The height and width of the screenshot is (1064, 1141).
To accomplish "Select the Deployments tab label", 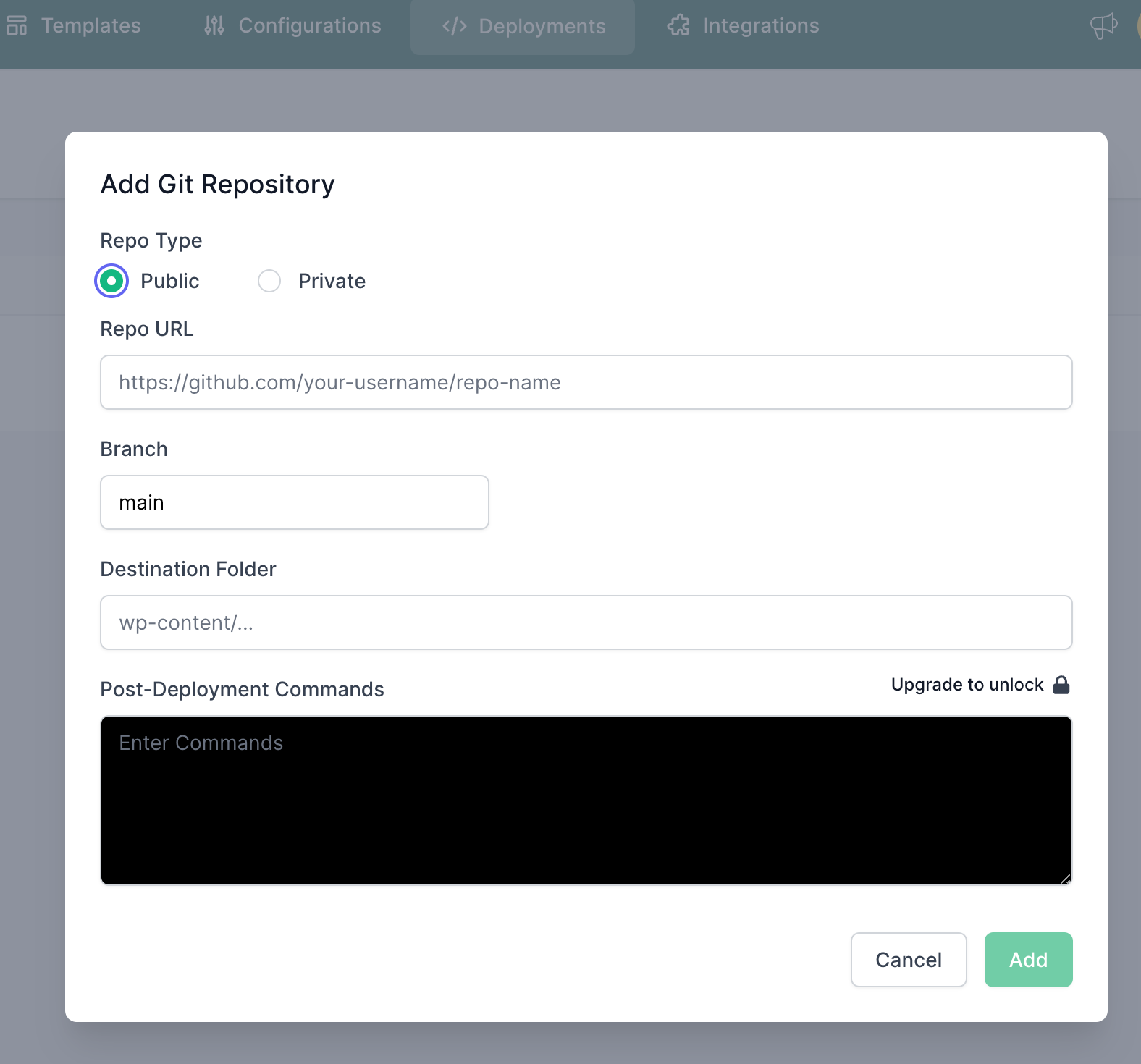I will click(542, 27).
